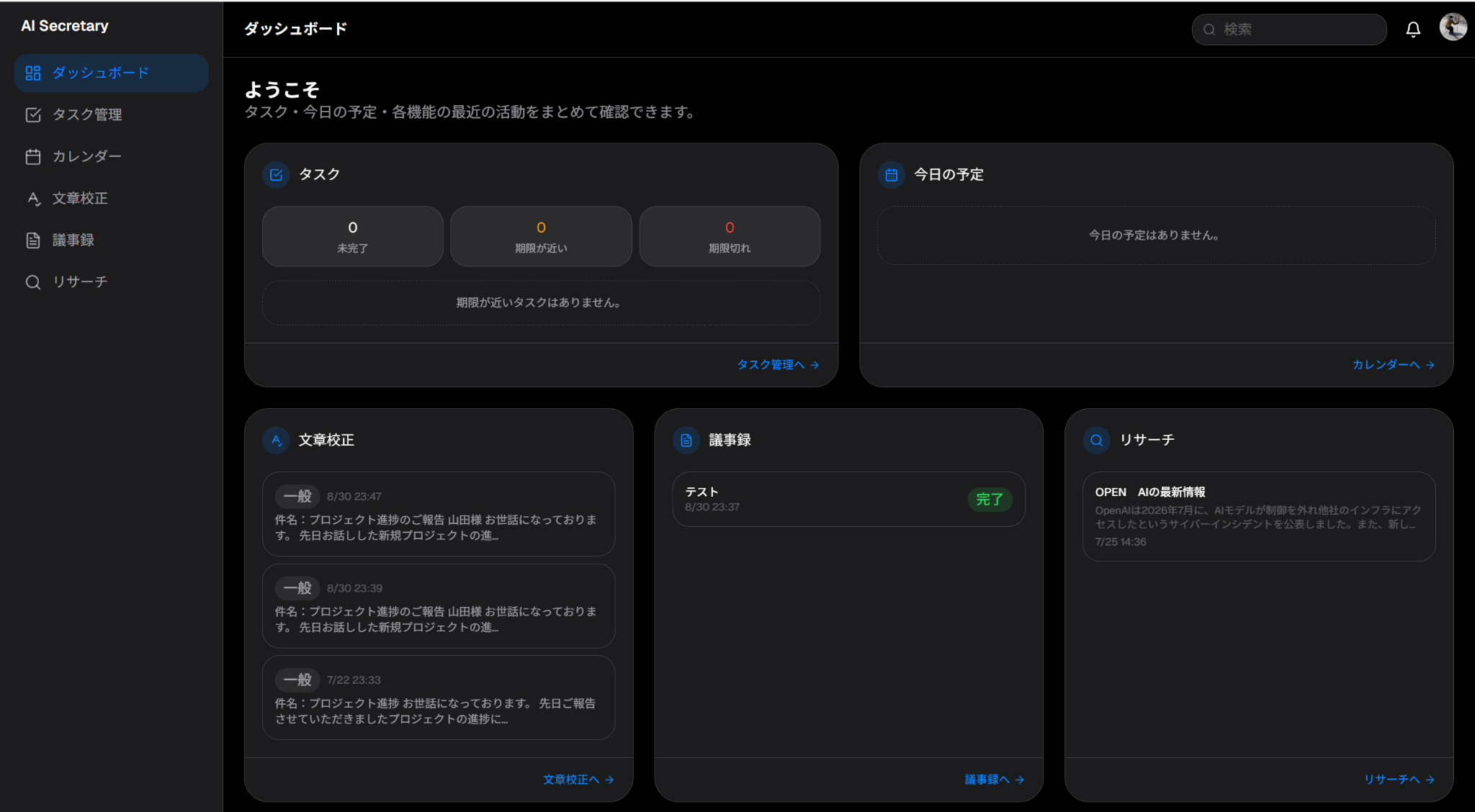
Task: Click the 未完了 count tile
Action: 353,236
